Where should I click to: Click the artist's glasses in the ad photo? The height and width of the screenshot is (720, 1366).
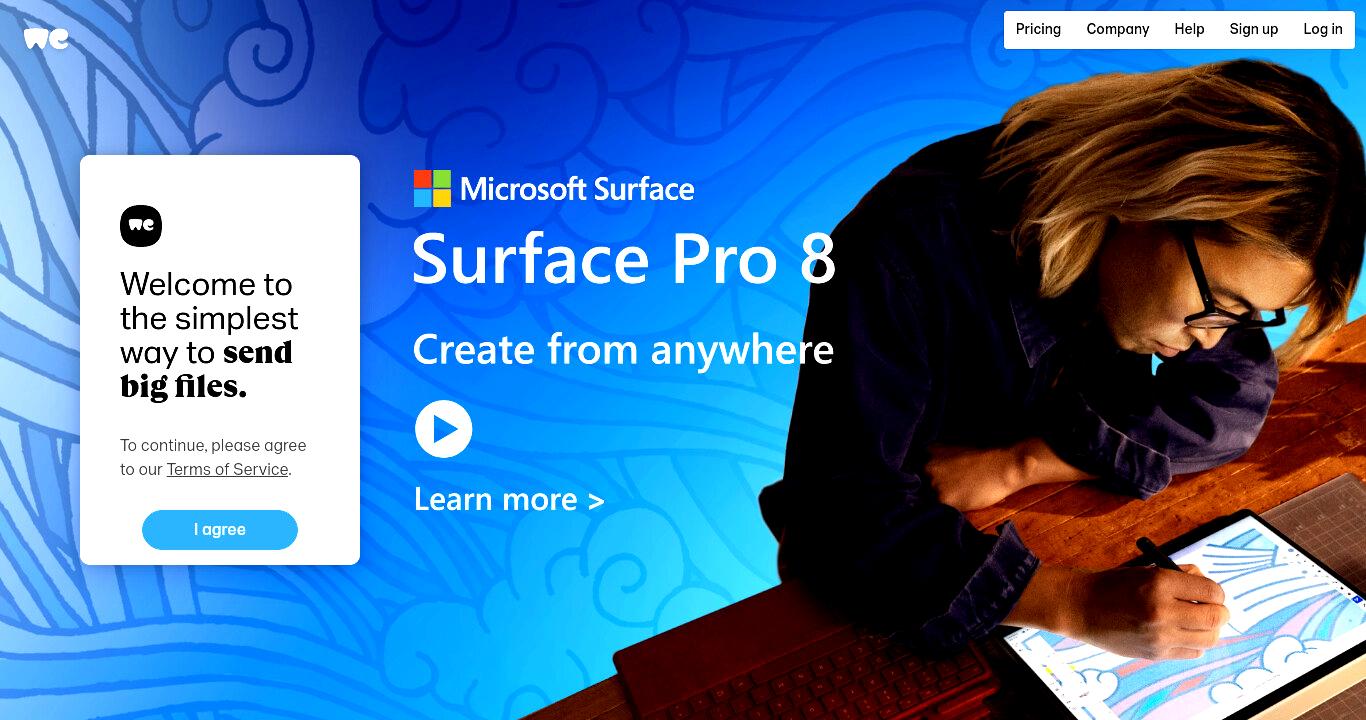(x=1225, y=290)
